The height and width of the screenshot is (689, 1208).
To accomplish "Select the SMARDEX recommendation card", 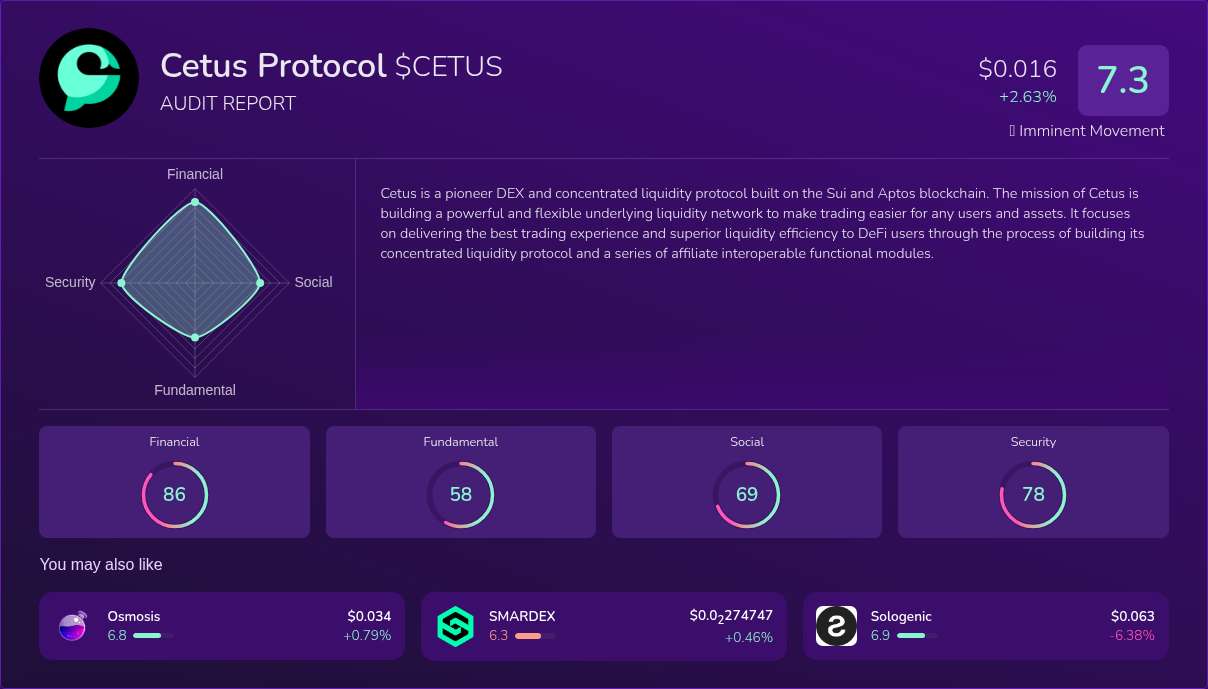I will click(x=603, y=626).
